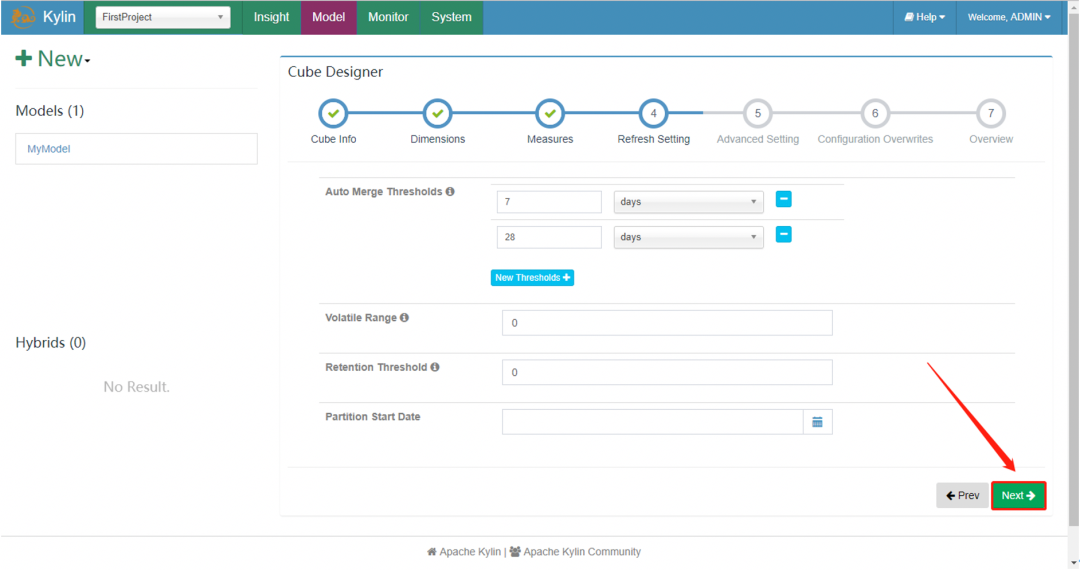Viewport: 1080px width, 570px height.
Task: Jump to step 7 Overview circle
Action: pos(990,114)
